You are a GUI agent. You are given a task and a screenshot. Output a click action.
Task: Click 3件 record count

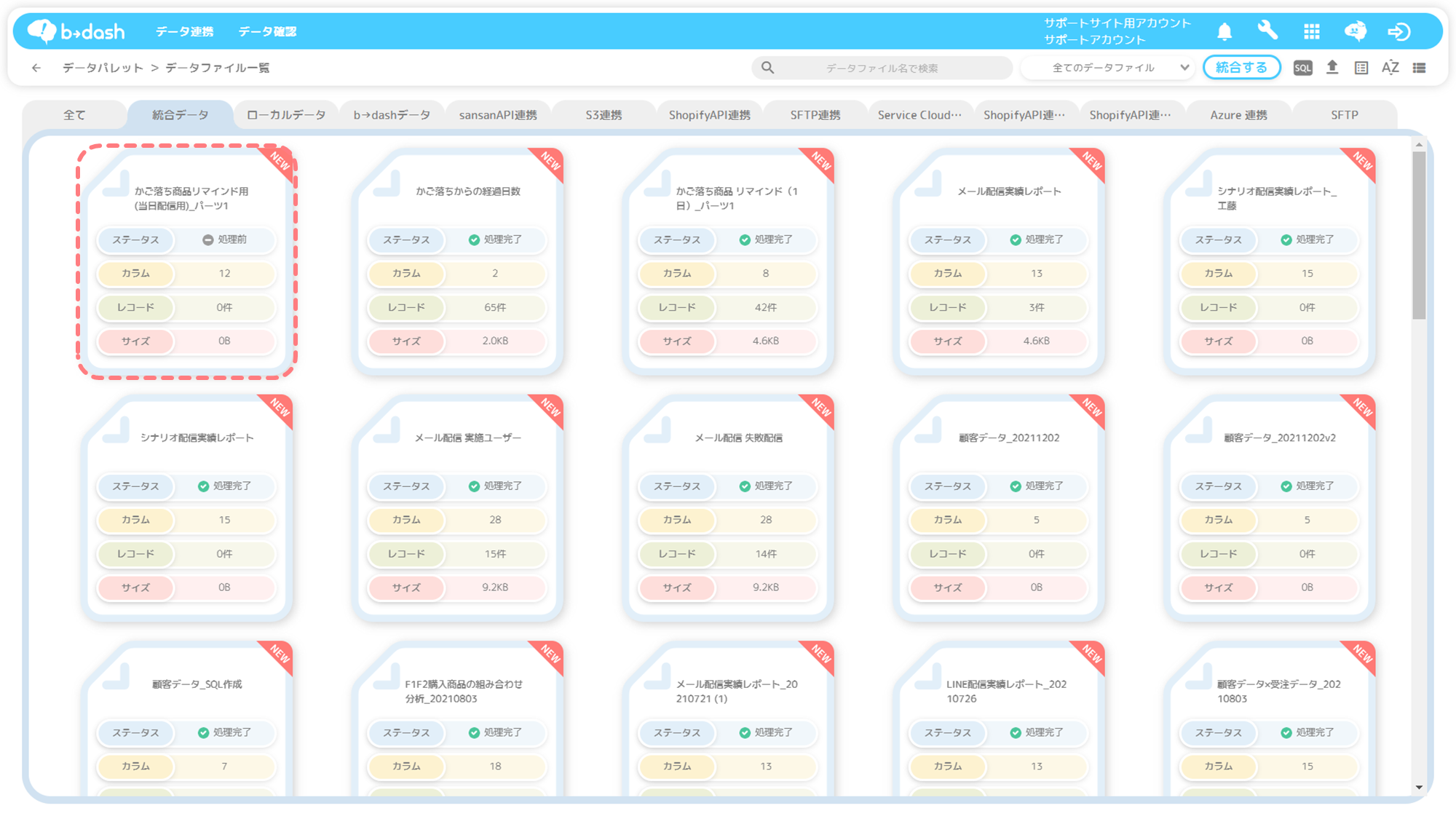(x=1037, y=307)
